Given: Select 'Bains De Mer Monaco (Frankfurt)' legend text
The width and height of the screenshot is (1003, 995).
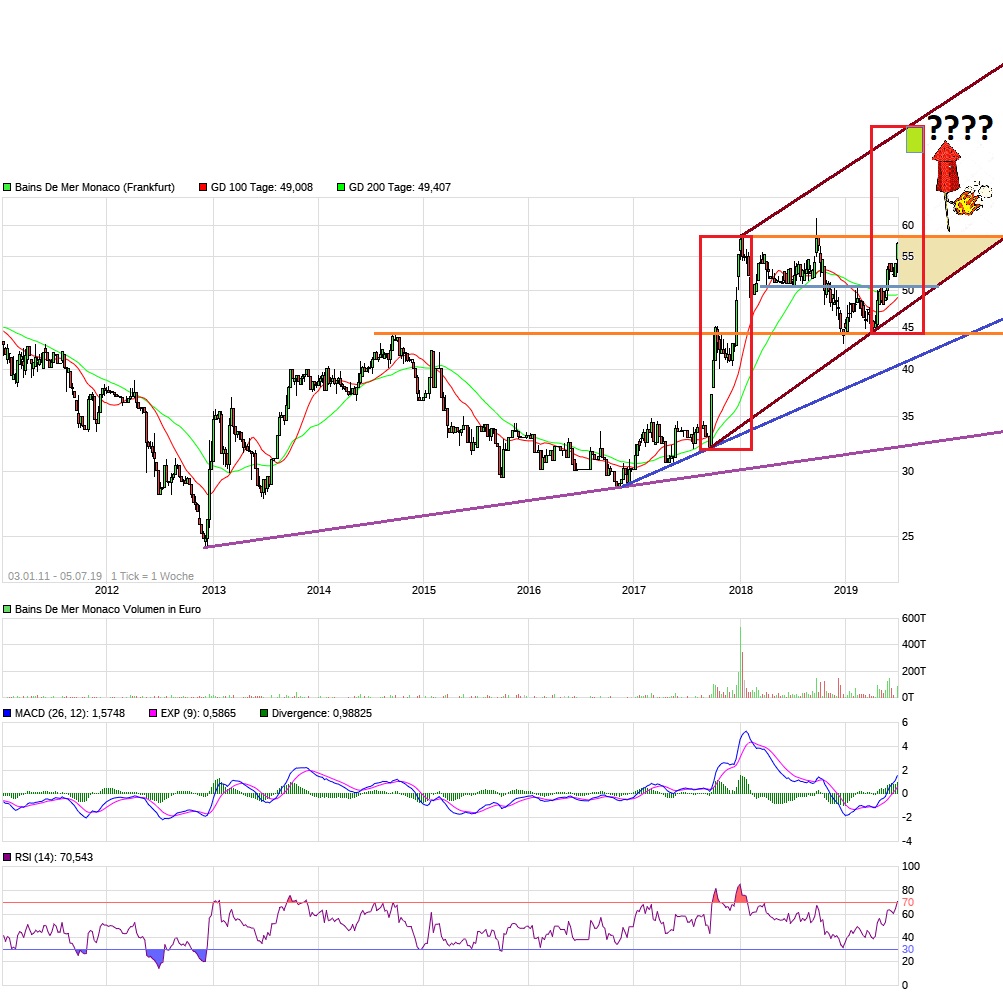Looking at the screenshot, I should pos(95,187).
